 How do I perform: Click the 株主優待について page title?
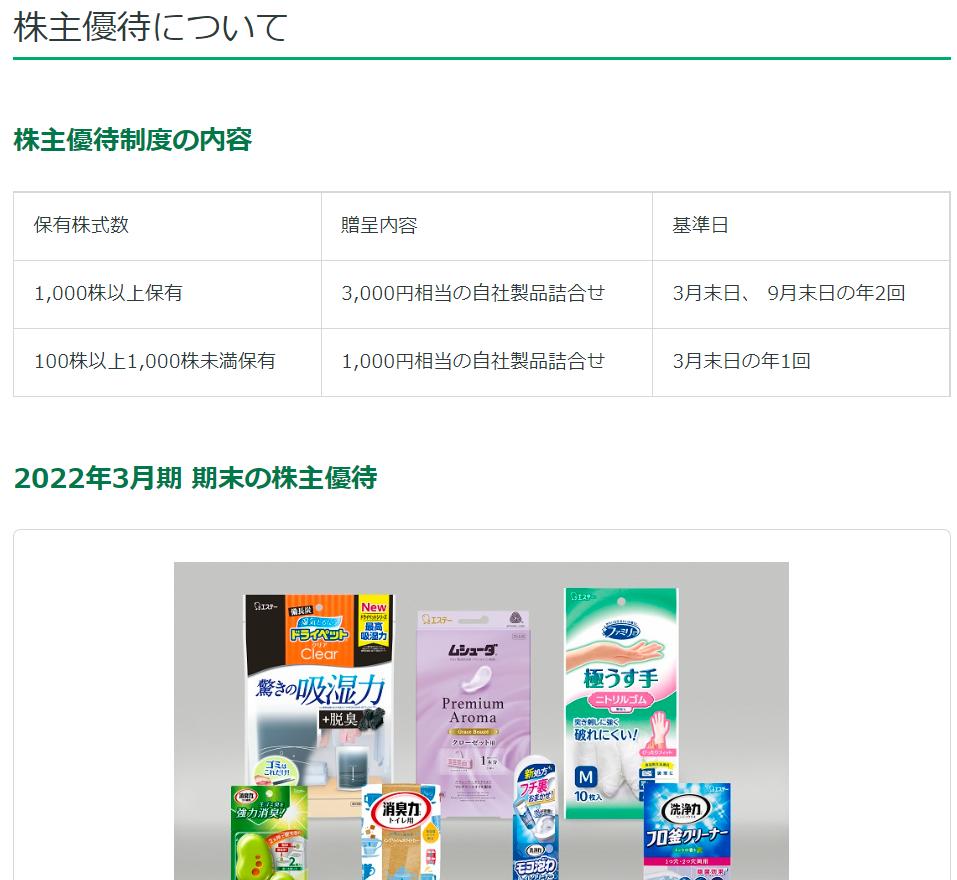coord(151,27)
